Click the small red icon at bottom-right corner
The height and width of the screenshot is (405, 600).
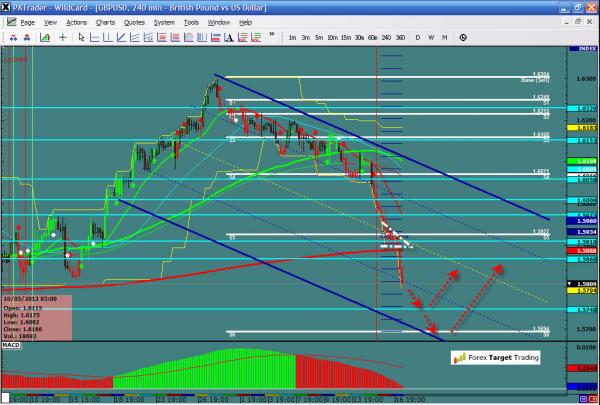pyautogui.click(x=593, y=400)
